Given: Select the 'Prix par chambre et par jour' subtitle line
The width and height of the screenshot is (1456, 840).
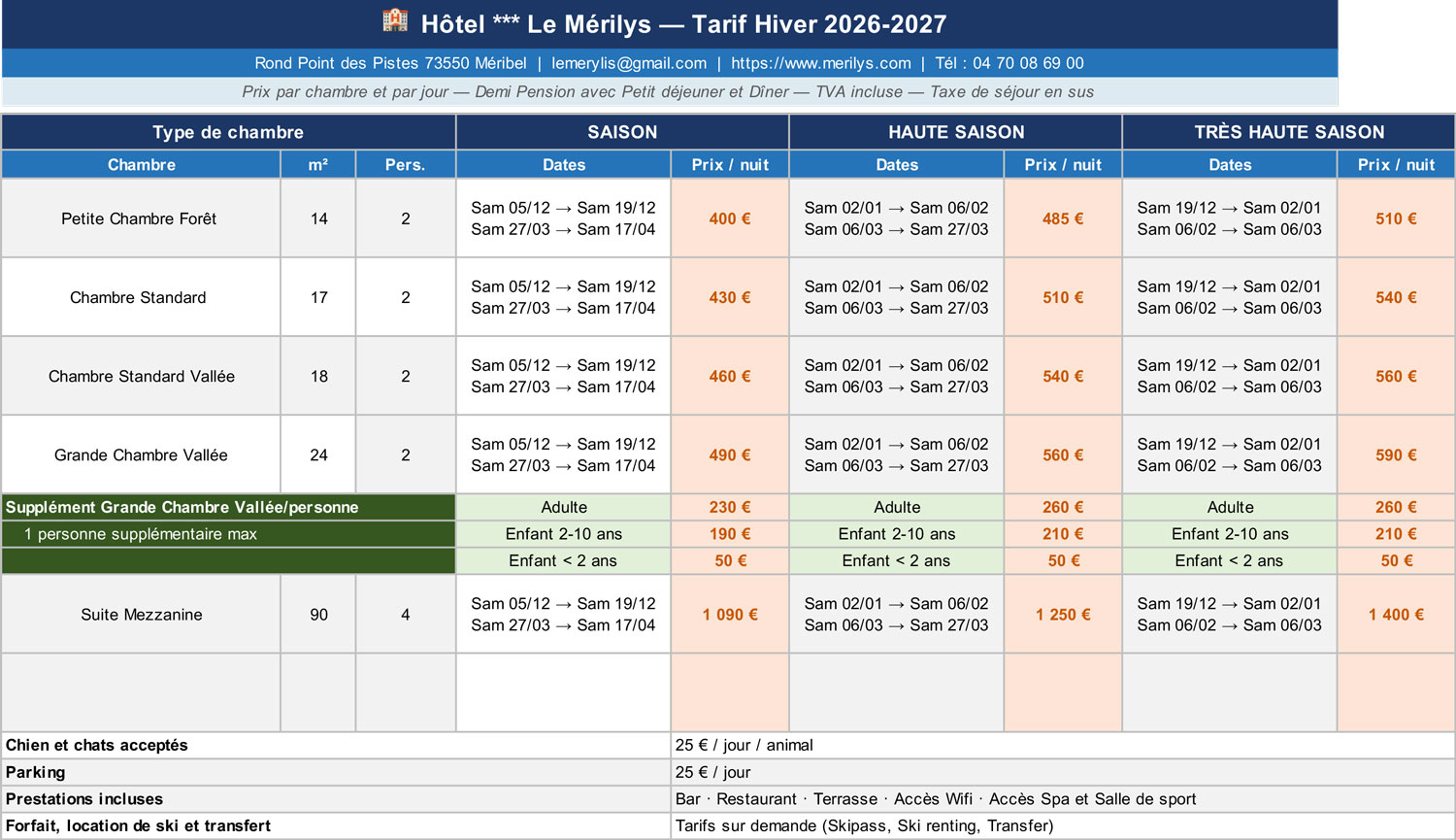Looking at the screenshot, I should pyautogui.click(x=668, y=92).
